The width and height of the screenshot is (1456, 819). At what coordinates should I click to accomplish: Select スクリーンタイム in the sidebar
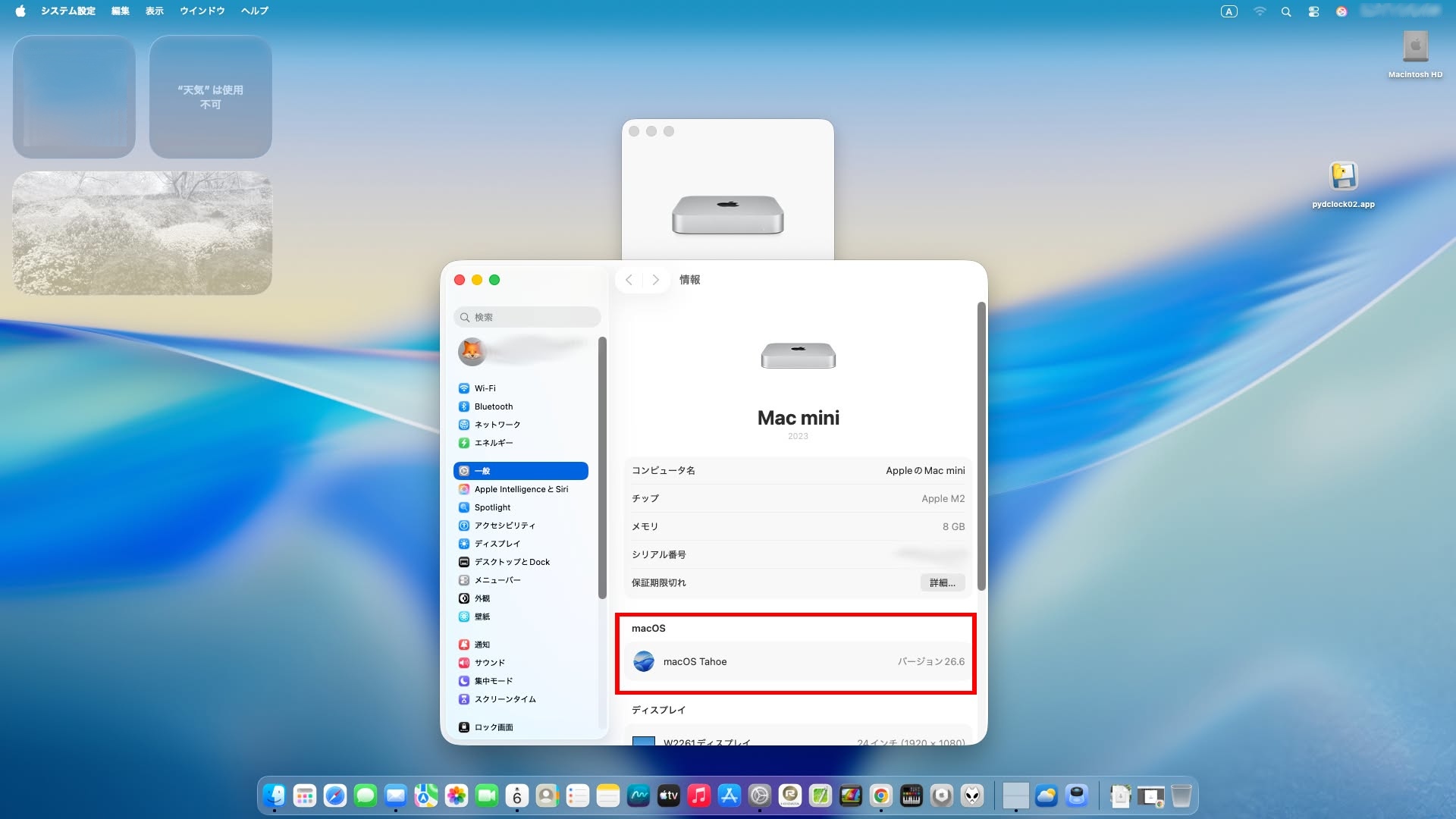(521, 699)
